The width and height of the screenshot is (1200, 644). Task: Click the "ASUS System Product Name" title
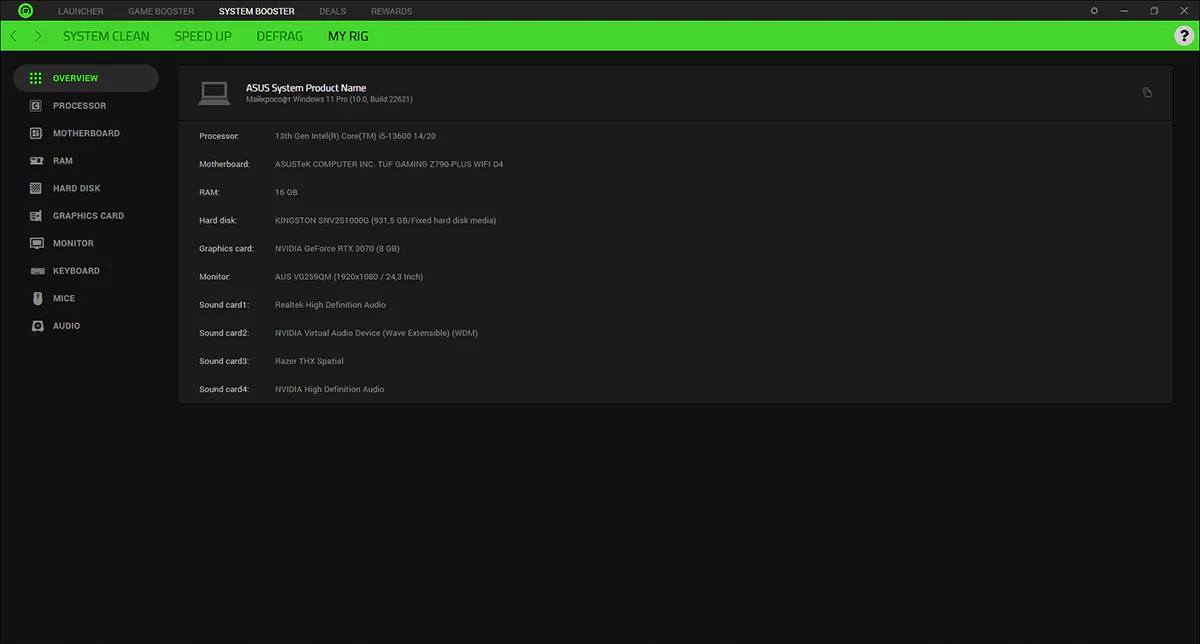click(306, 88)
